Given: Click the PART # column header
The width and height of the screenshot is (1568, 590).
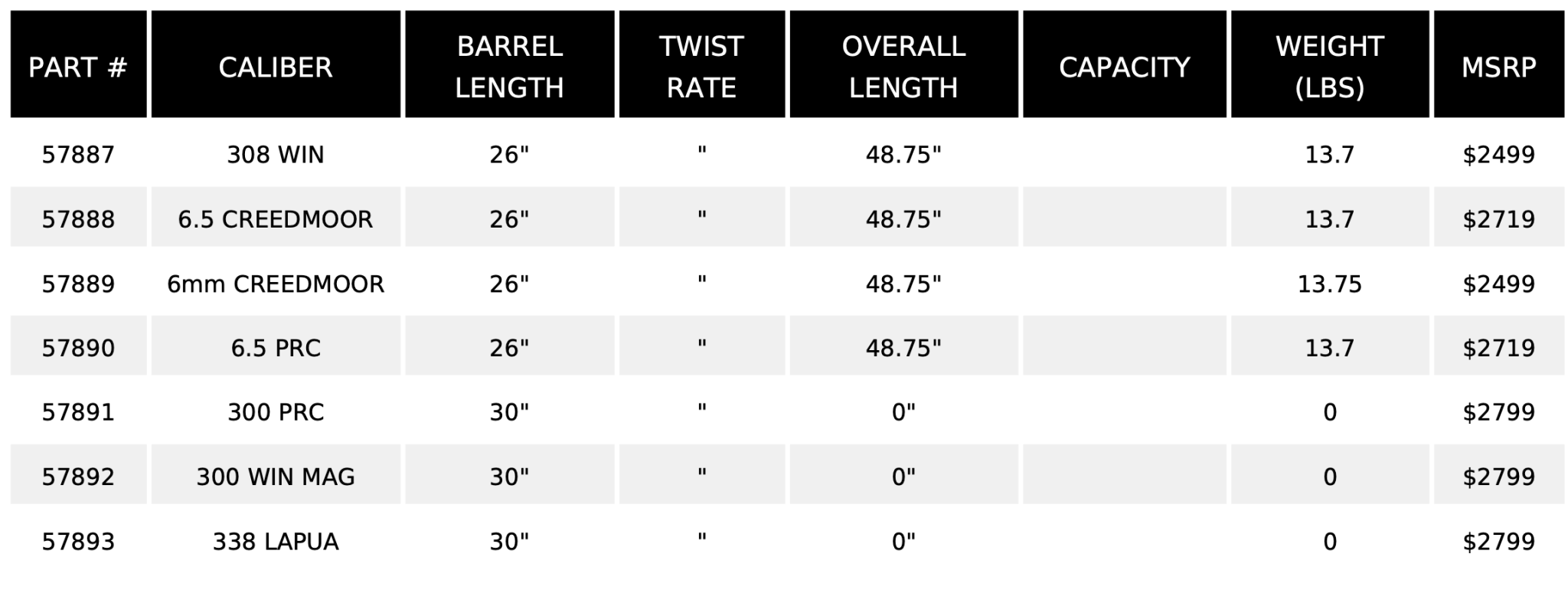Looking at the screenshot, I should pyautogui.click(x=78, y=64).
